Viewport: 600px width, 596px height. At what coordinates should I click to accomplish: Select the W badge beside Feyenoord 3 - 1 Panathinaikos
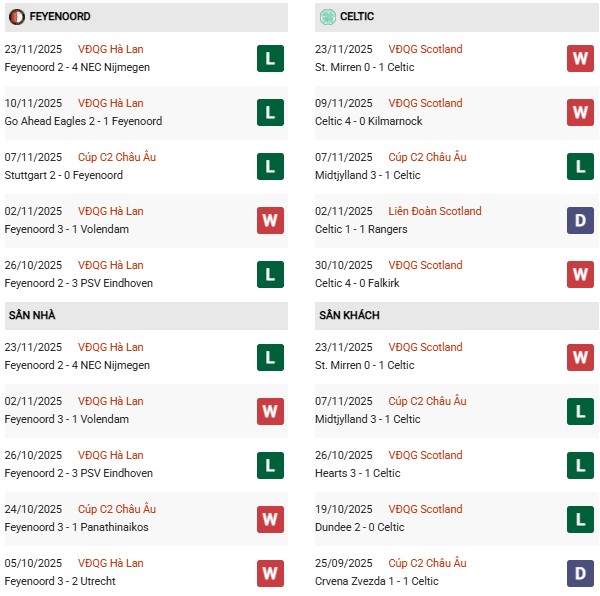(270, 518)
